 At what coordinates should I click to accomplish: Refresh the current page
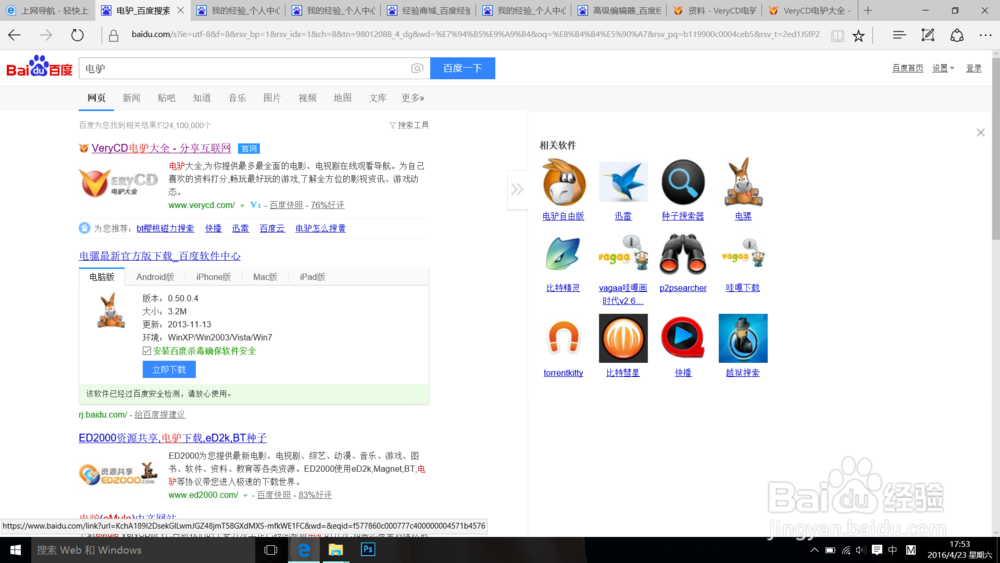coord(77,35)
